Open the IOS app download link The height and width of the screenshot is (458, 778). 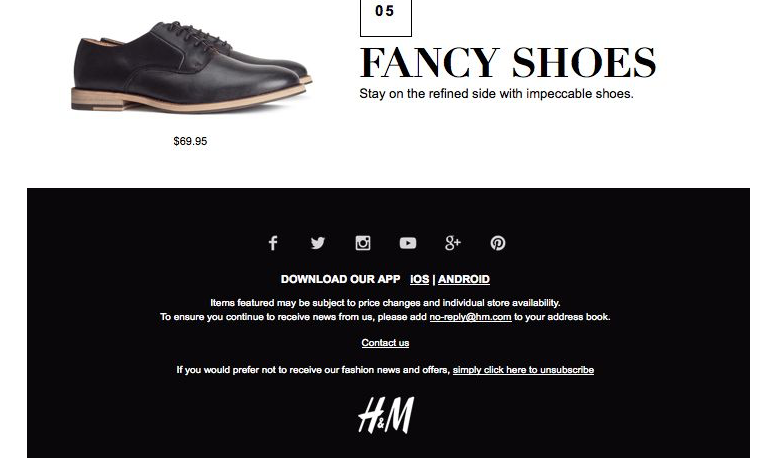tap(419, 279)
